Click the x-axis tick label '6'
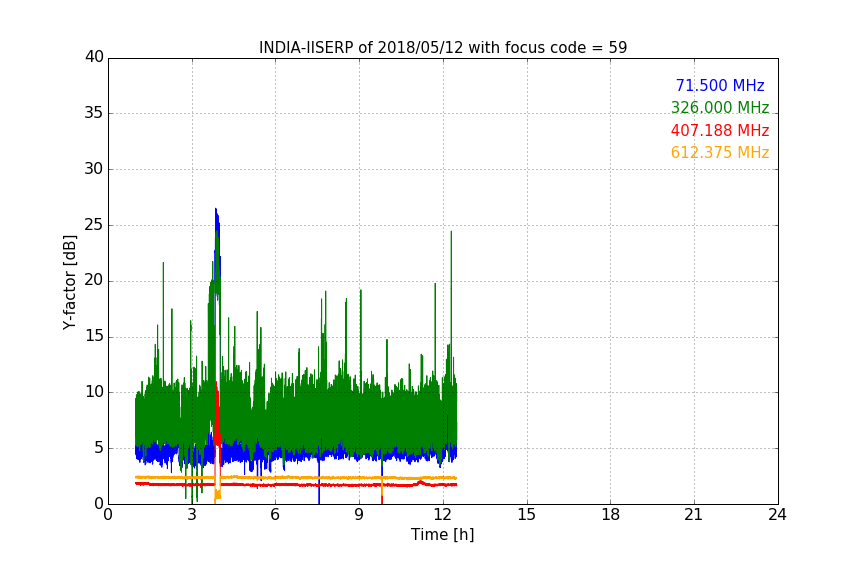The width and height of the screenshot is (864, 576). point(276,515)
